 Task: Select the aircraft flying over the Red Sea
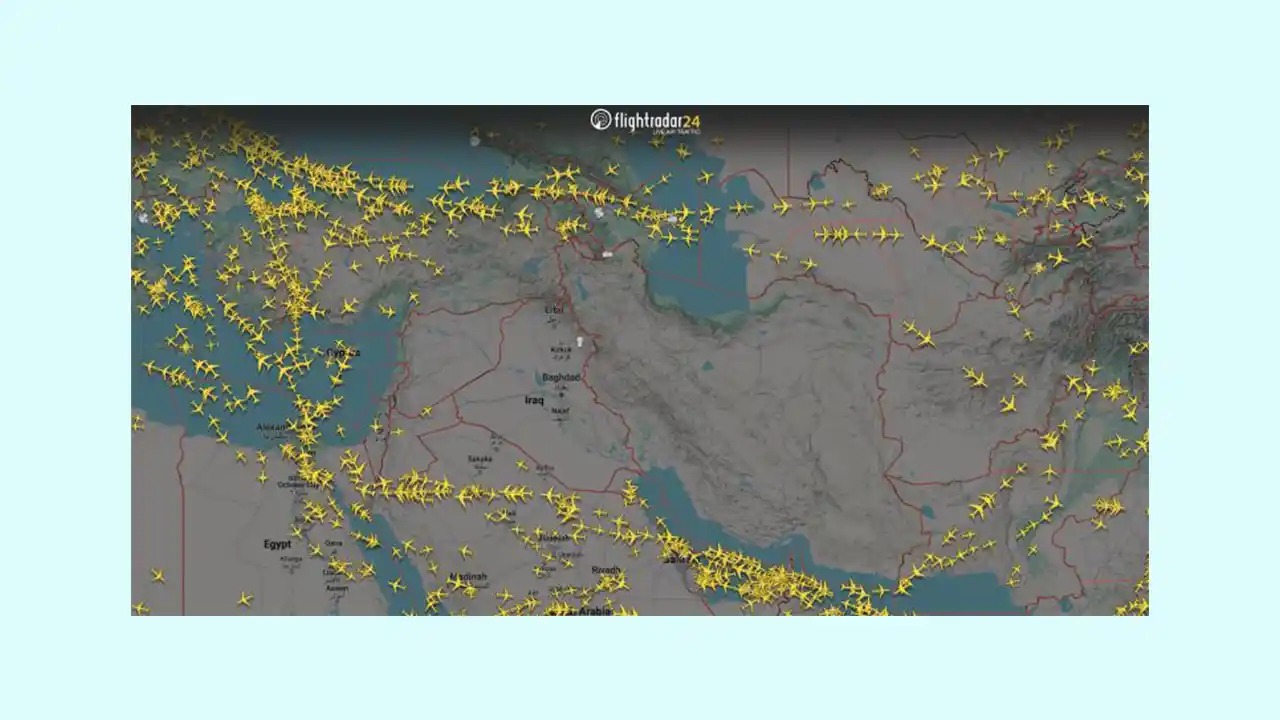(x=397, y=583)
